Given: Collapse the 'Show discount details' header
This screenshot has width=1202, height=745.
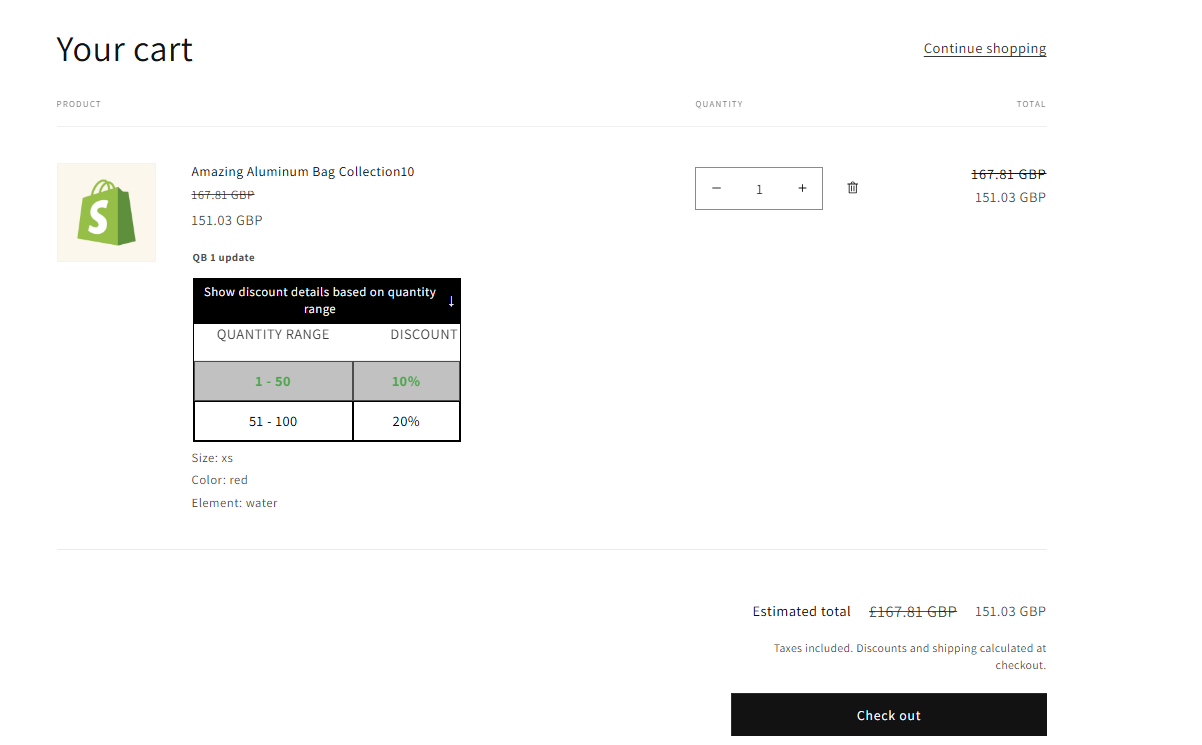Looking at the screenshot, I should click(x=319, y=301).
